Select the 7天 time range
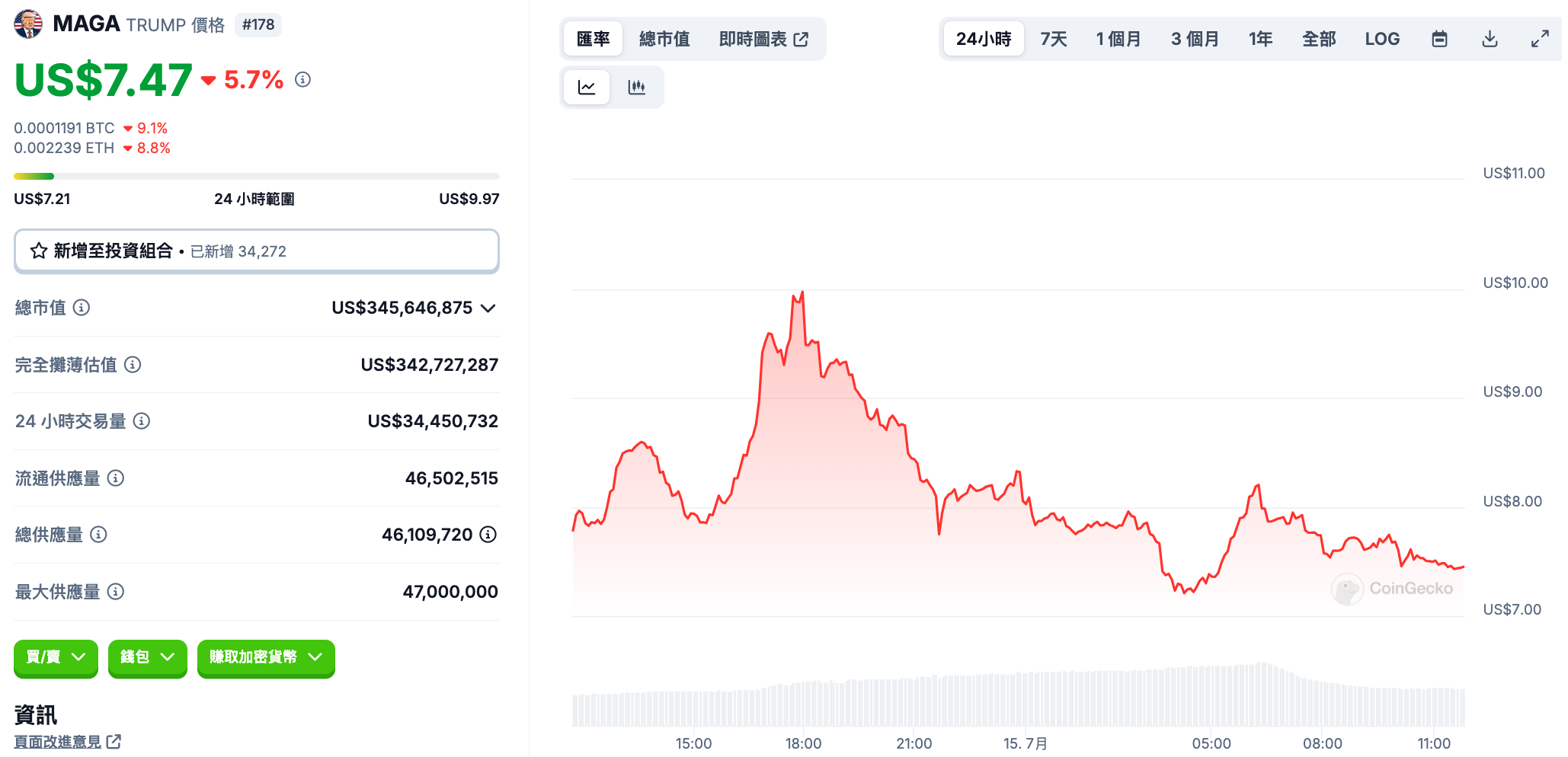Image resolution: width=1568 pixels, height=757 pixels. tap(1054, 39)
